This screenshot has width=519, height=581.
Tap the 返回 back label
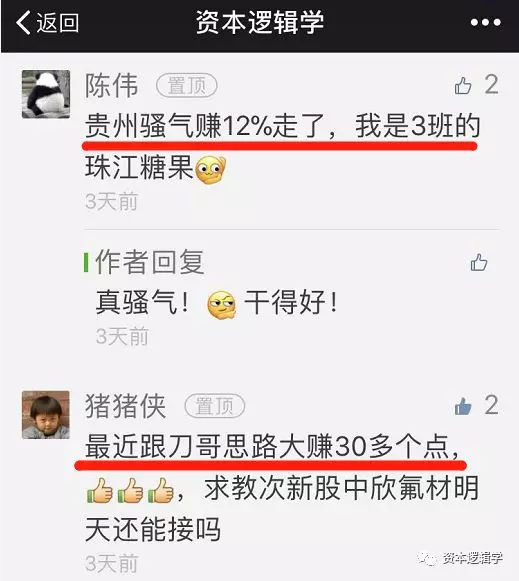tap(57, 23)
